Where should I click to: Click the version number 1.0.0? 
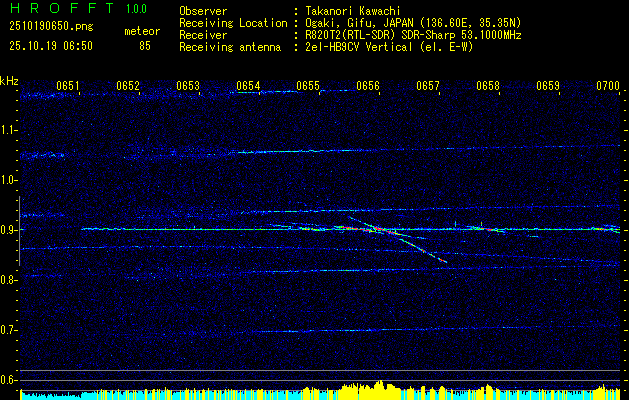coord(136,8)
